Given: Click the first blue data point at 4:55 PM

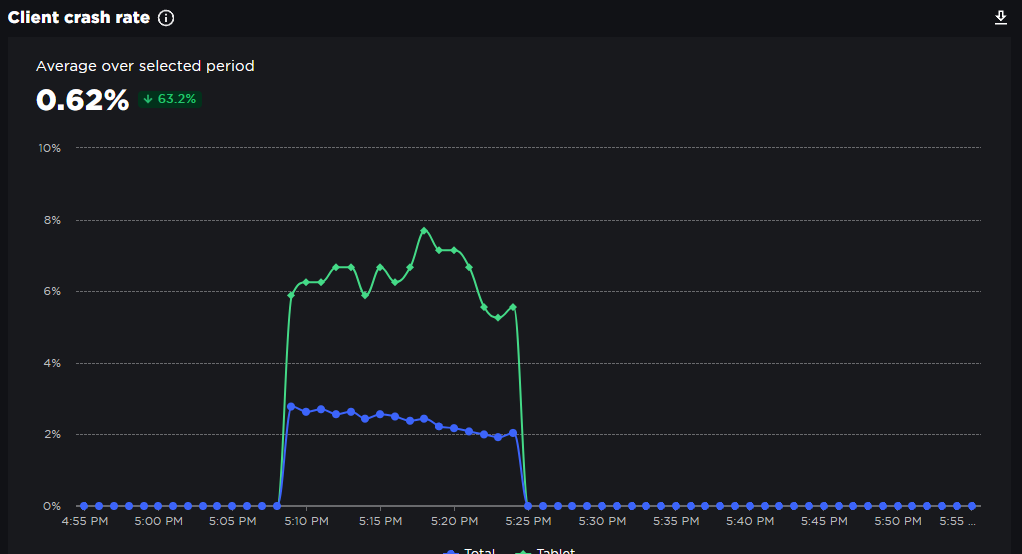Looking at the screenshot, I should tap(84, 506).
